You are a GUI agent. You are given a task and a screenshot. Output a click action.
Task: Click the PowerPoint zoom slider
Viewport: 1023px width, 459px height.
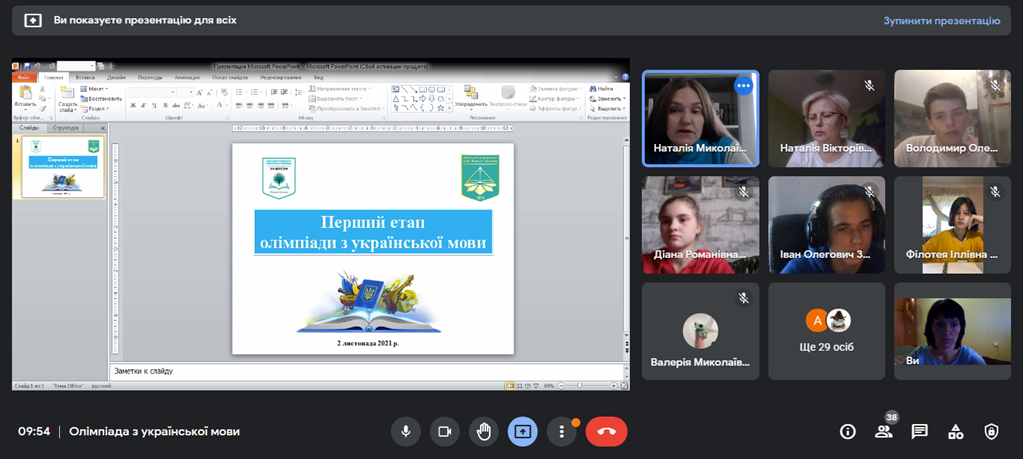pos(580,385)
